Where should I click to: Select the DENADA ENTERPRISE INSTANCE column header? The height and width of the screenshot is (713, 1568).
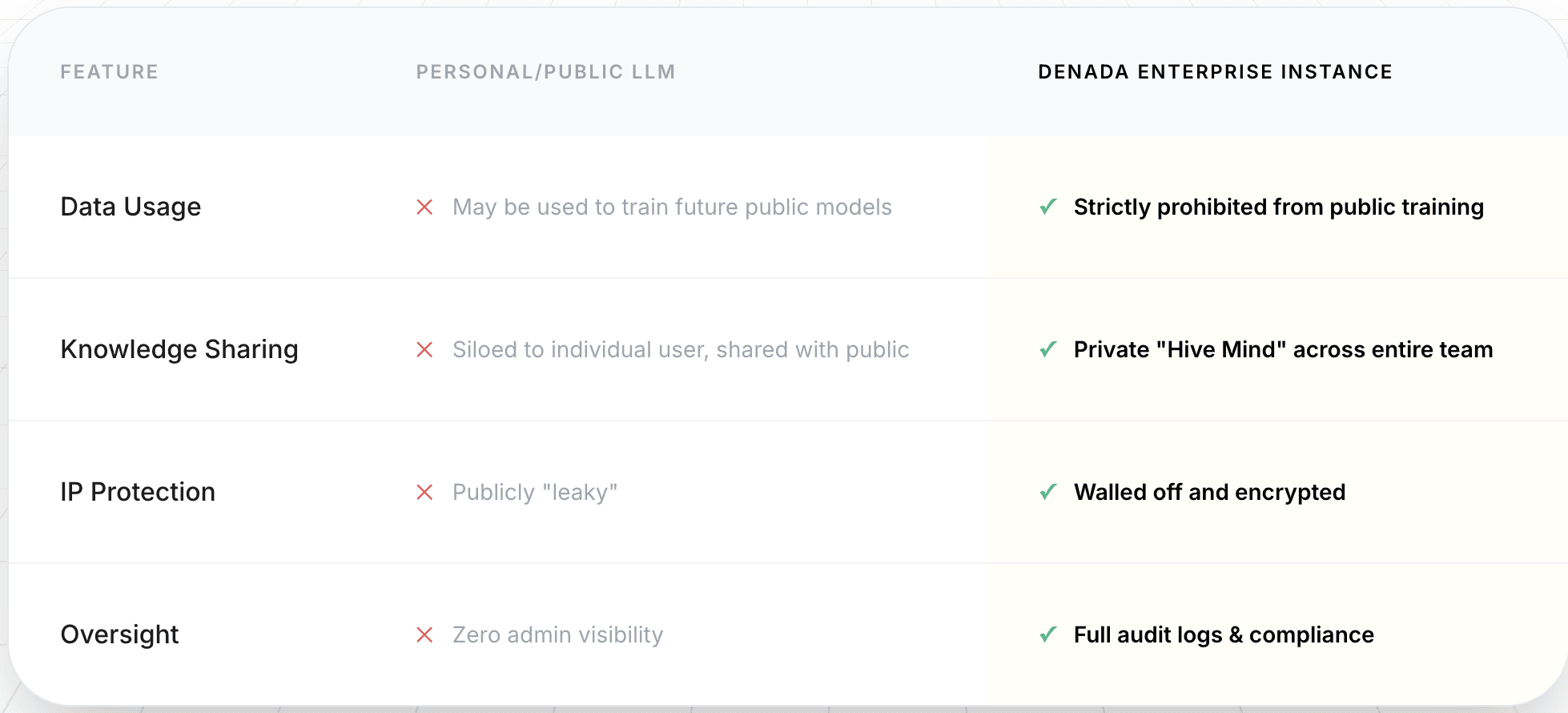1215,72
